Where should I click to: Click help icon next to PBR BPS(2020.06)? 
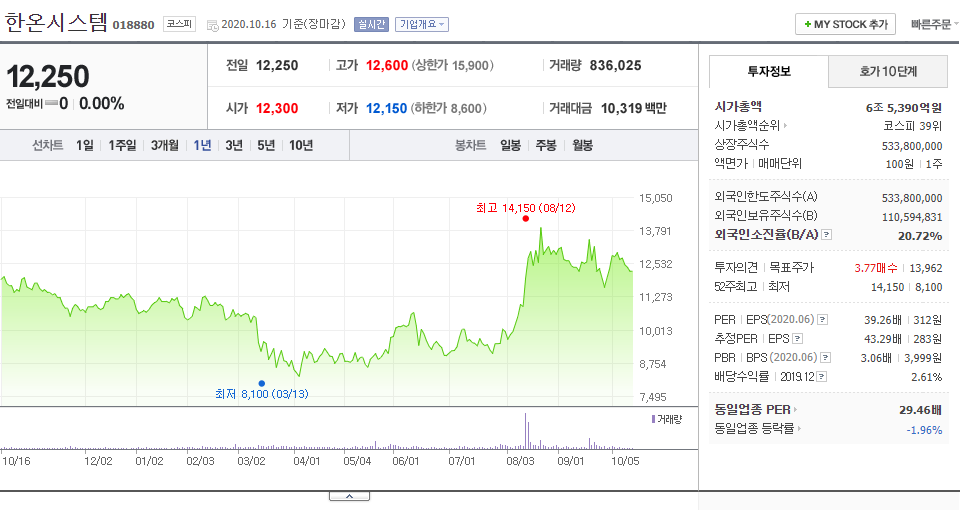point(826,358)
